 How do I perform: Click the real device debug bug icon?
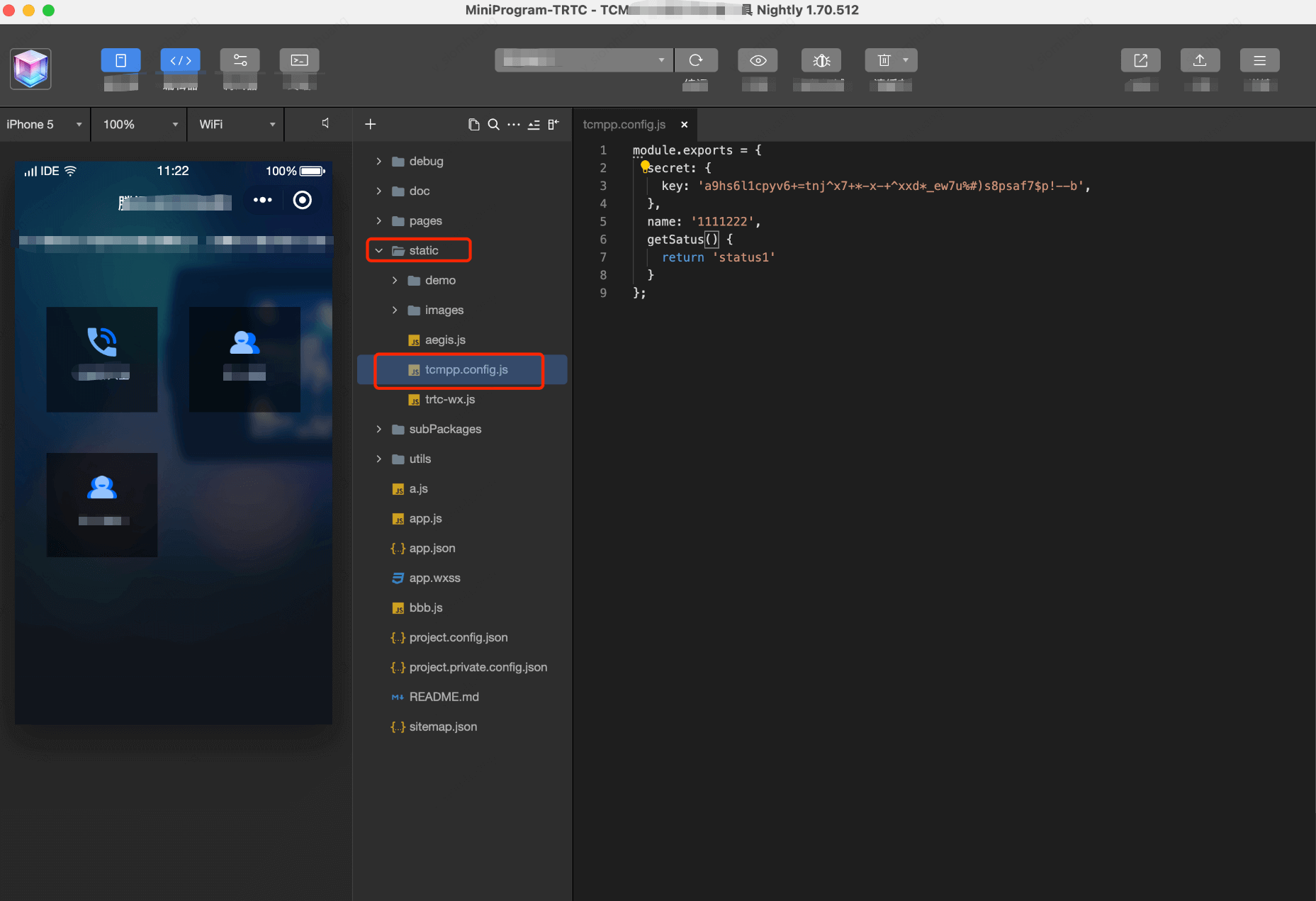[x=821, y=60]
